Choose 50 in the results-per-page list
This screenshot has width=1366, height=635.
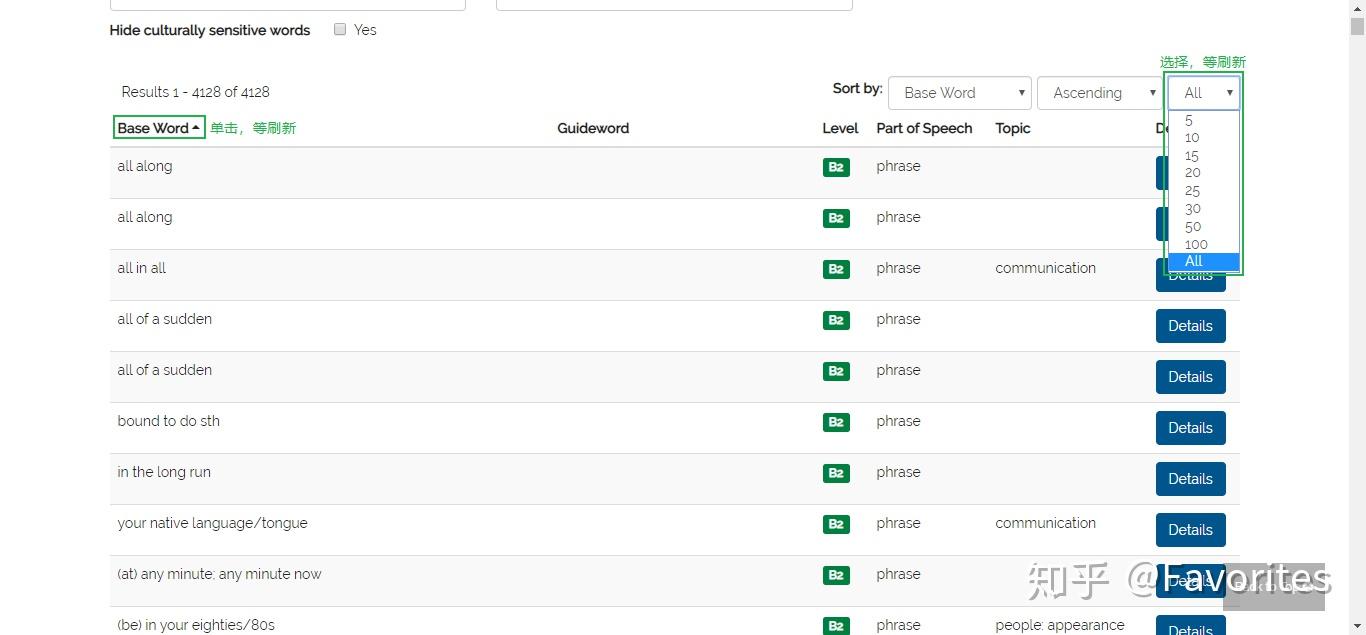(1193, 226)
